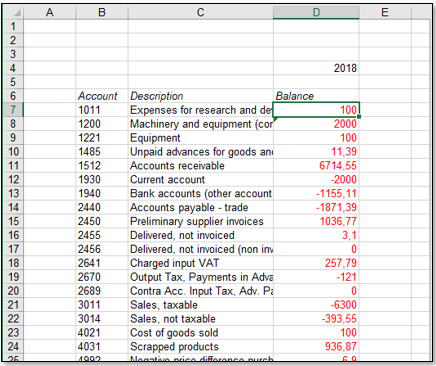Select row 18 header

pyautogui.click(x=13, y=263)
